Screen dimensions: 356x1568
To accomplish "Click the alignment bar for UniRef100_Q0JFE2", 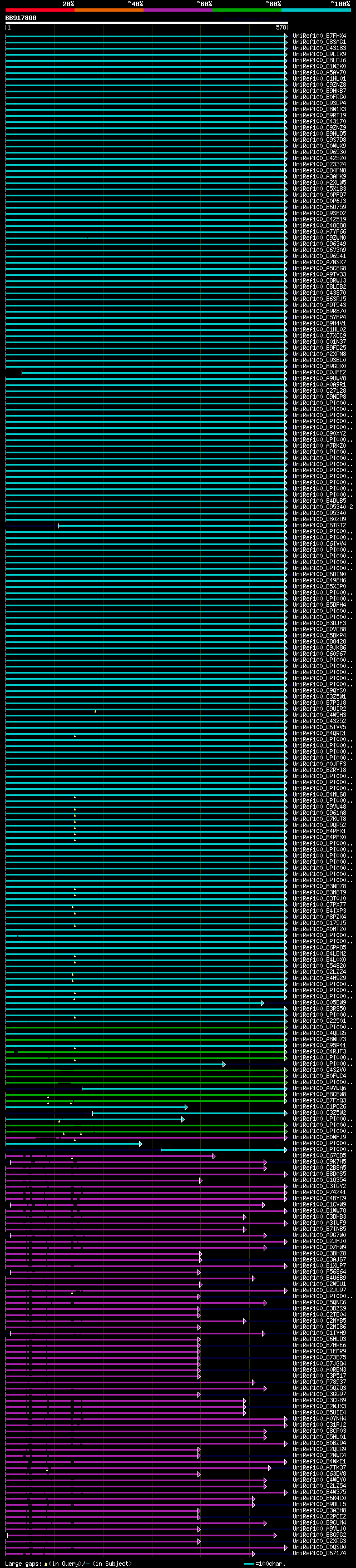I will [155, 373].
